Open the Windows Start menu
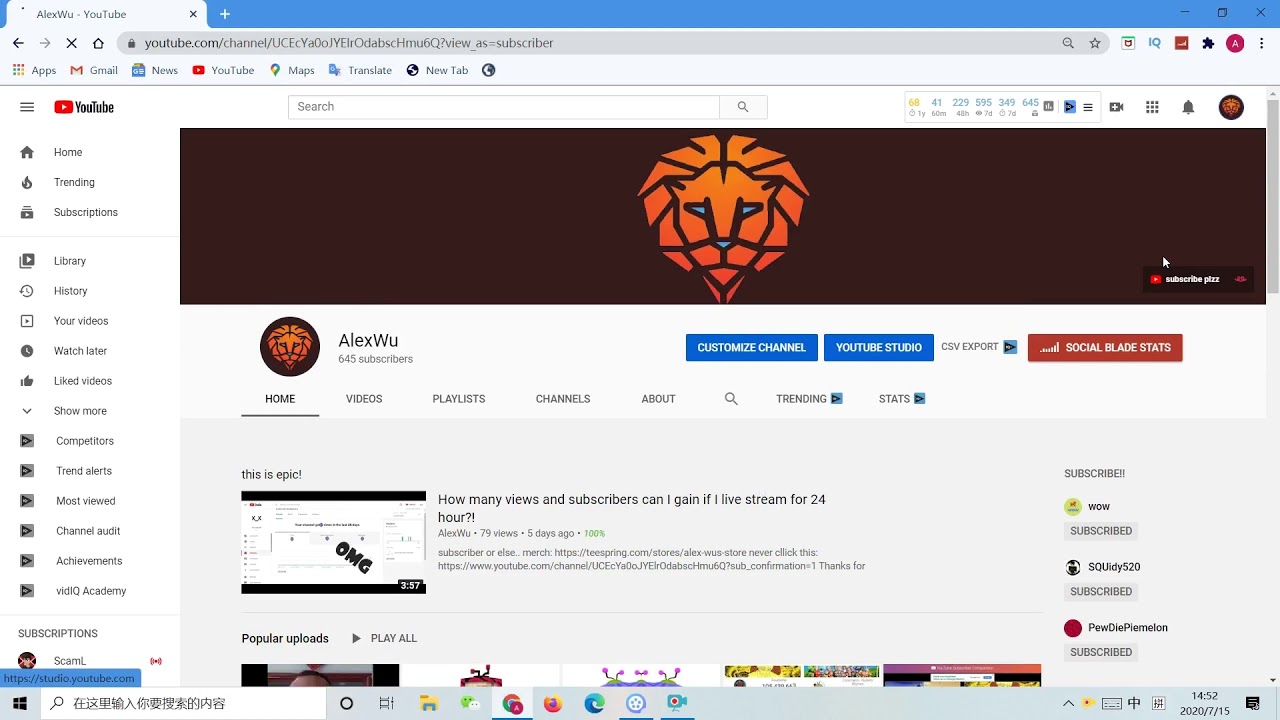This screenshot has width=1280, height=720. [x=19, y=703]
